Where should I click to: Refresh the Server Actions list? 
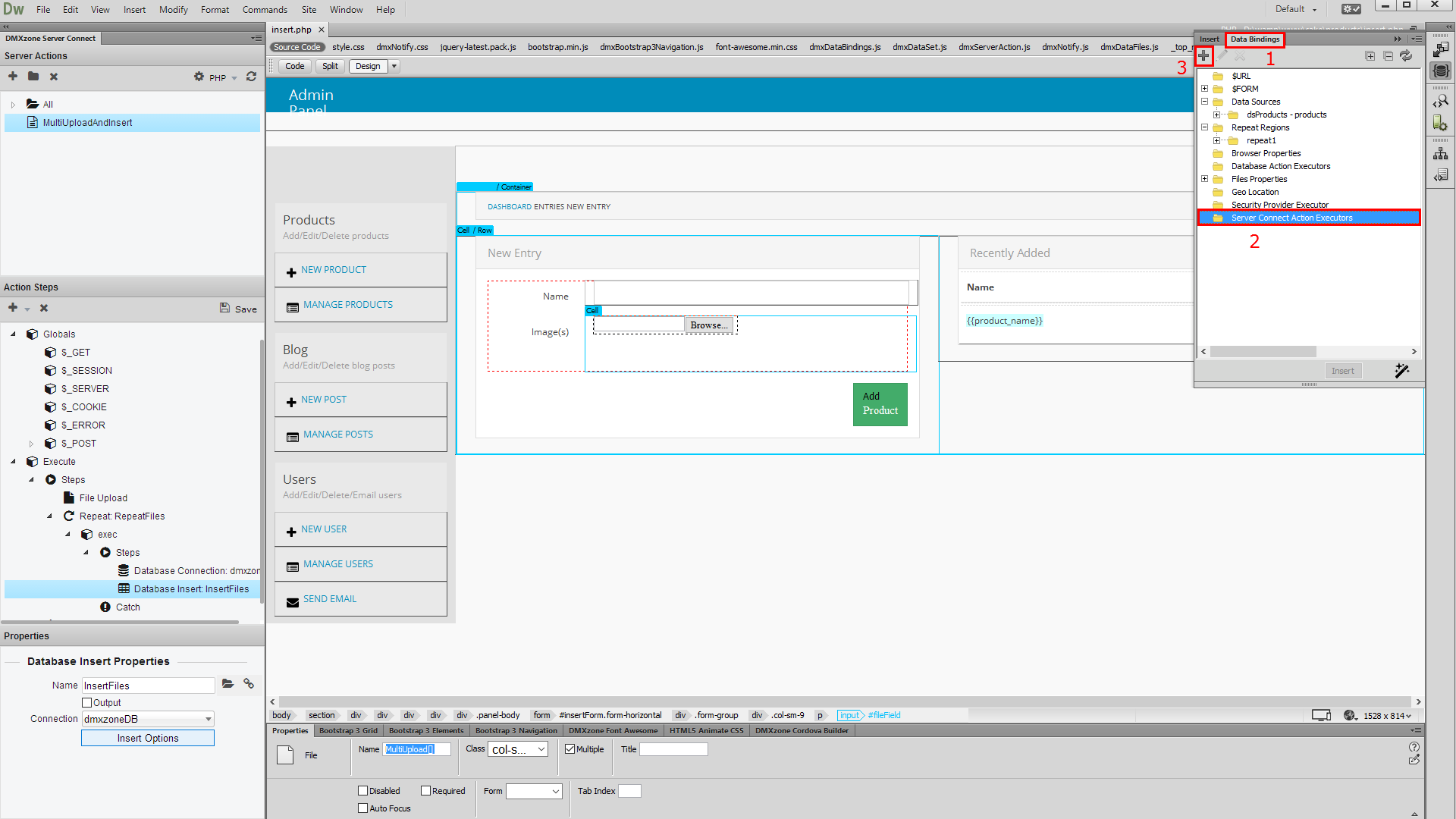[252, 77]
